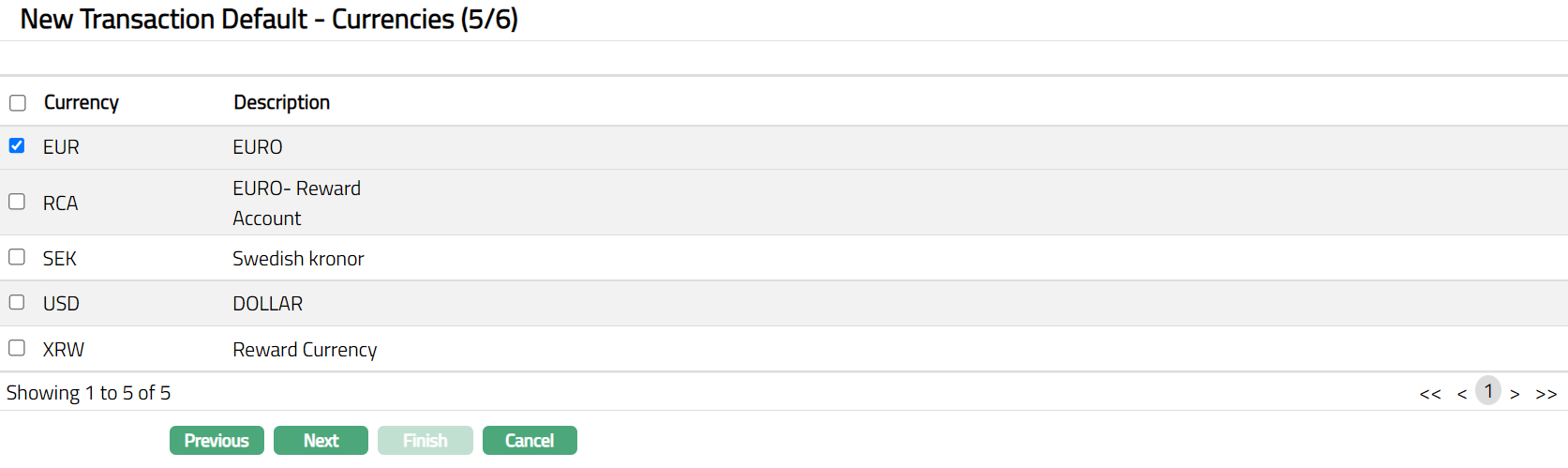Click the Next wizard button
Screen dimensions: 1568x468
point(321,441)
